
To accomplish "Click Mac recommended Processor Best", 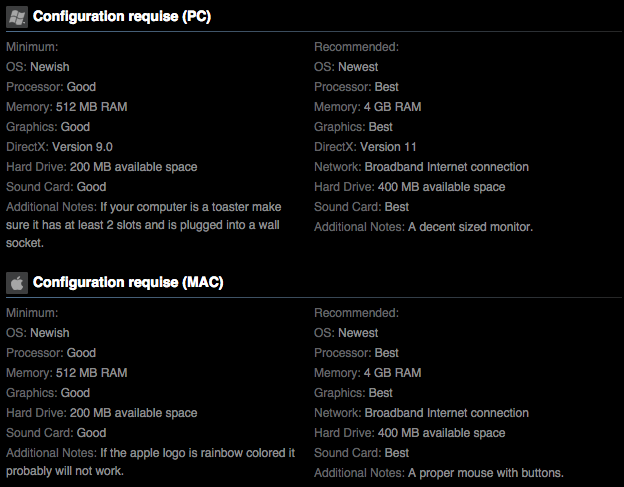I will click(x=357, y=353).
